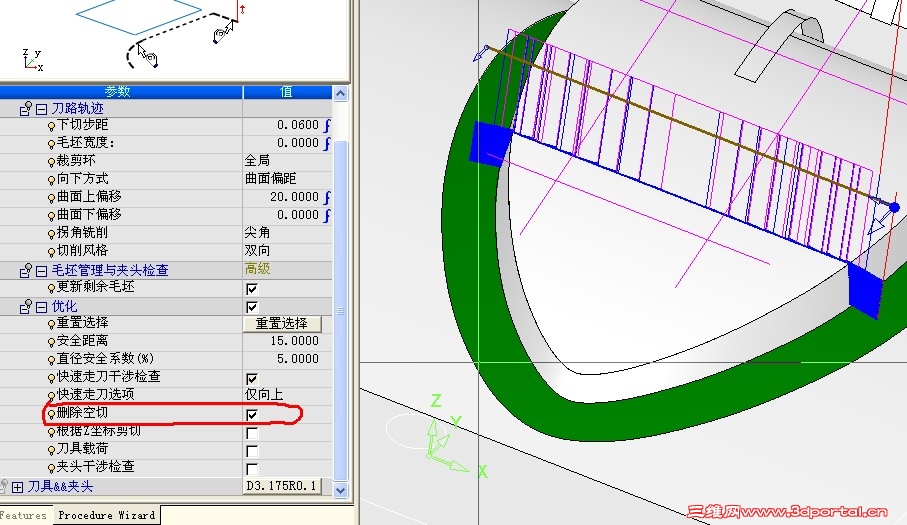Switch to the Features tab
The height and width of the screenshot is (525, 907).
23,515
